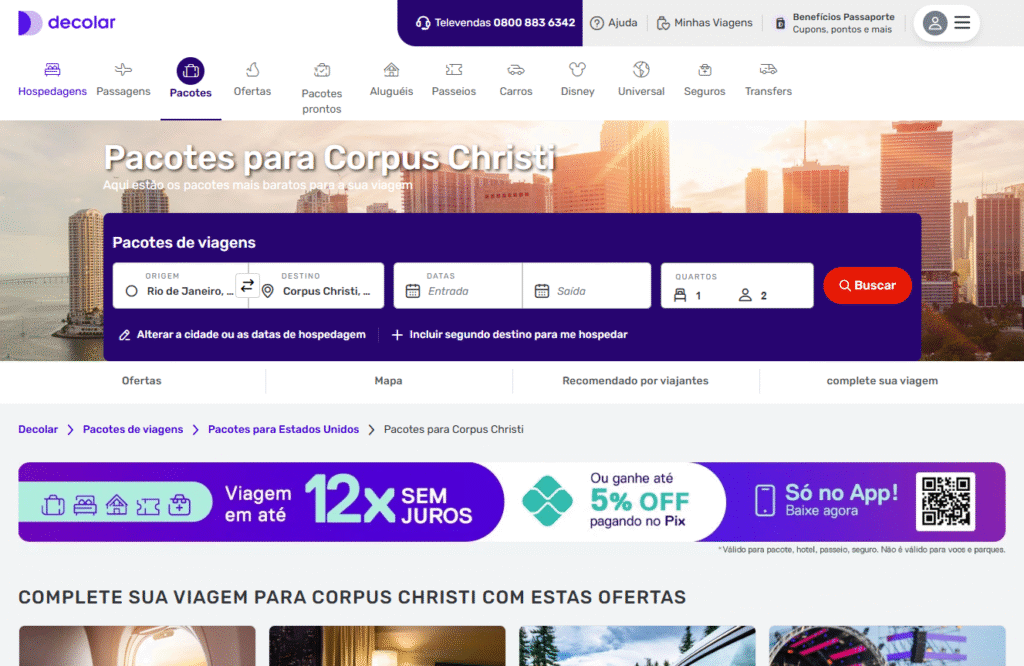Open the Disney mouse-ears icon

coord(577,69)
